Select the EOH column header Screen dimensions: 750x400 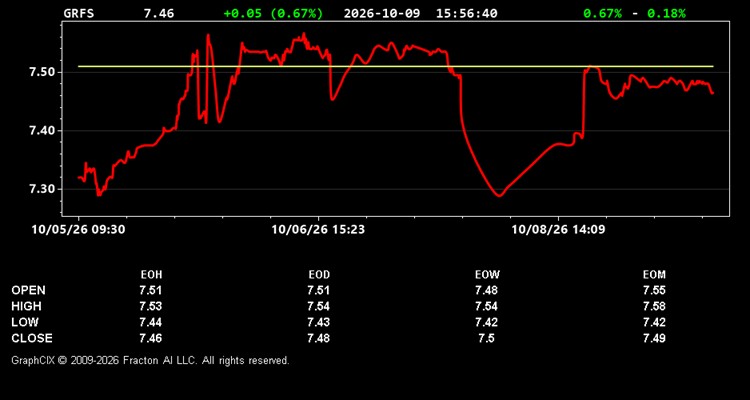(x=151, y=275)
